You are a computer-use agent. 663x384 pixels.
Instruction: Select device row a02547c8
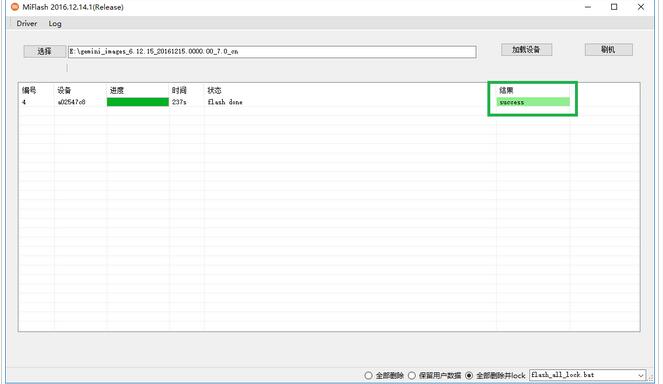pyautogui.click(x=329, y=102)
